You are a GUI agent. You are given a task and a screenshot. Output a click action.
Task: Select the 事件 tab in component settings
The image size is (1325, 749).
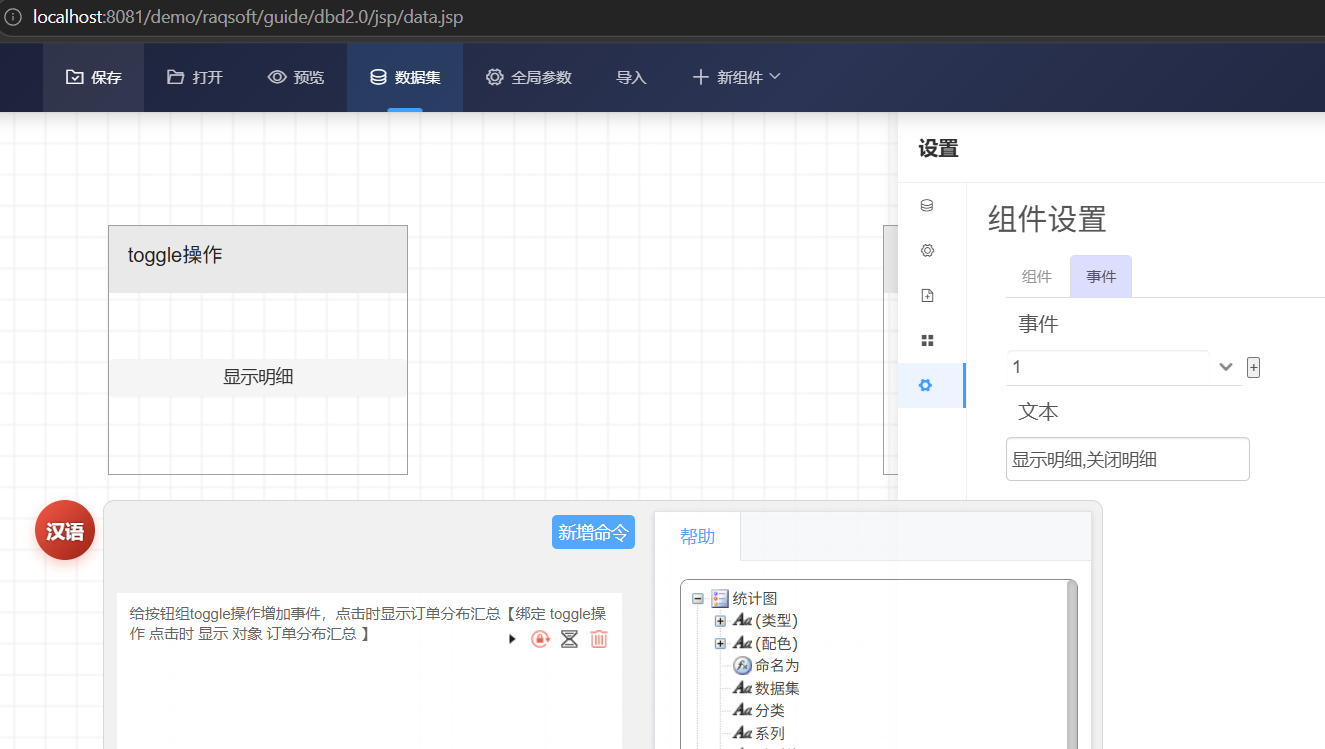click(1101, 277)
